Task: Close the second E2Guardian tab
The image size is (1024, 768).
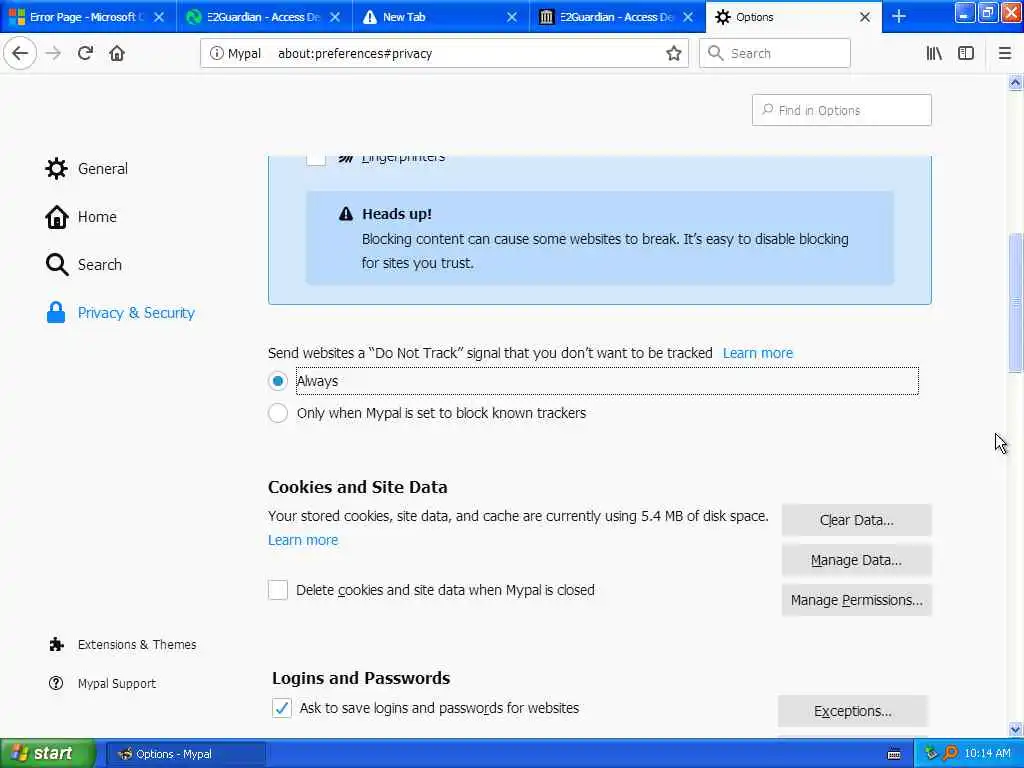Action: click(x=688, y=17)
